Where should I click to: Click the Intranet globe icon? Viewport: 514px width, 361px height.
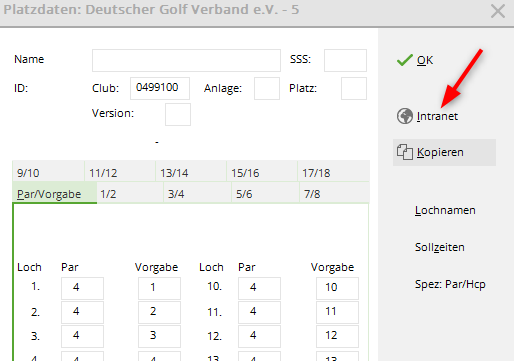coord(405,116)
